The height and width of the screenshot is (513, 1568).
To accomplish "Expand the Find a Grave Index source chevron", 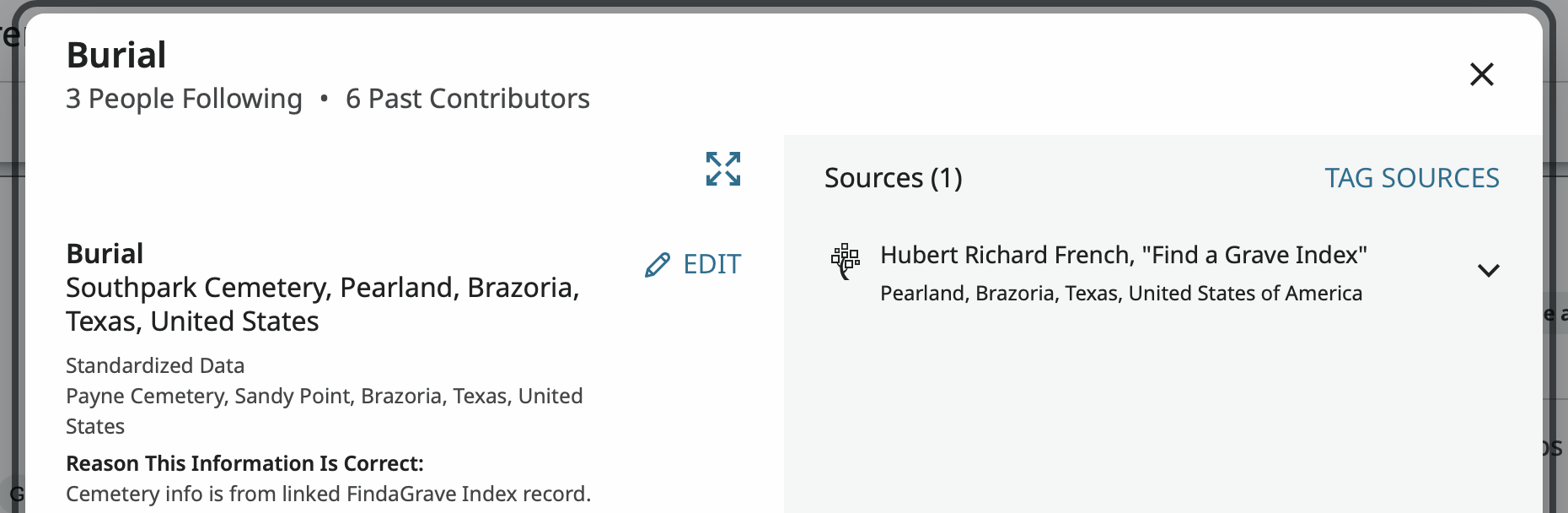I will 1488,271.
